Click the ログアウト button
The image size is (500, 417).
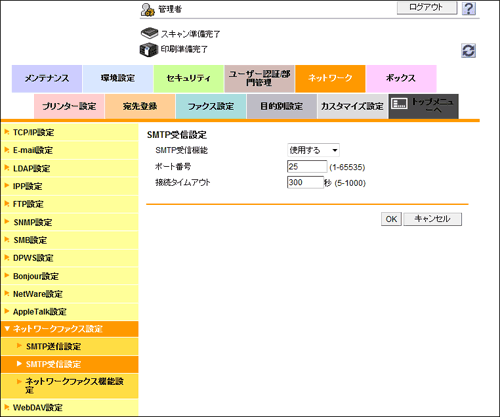click(427, 7)
